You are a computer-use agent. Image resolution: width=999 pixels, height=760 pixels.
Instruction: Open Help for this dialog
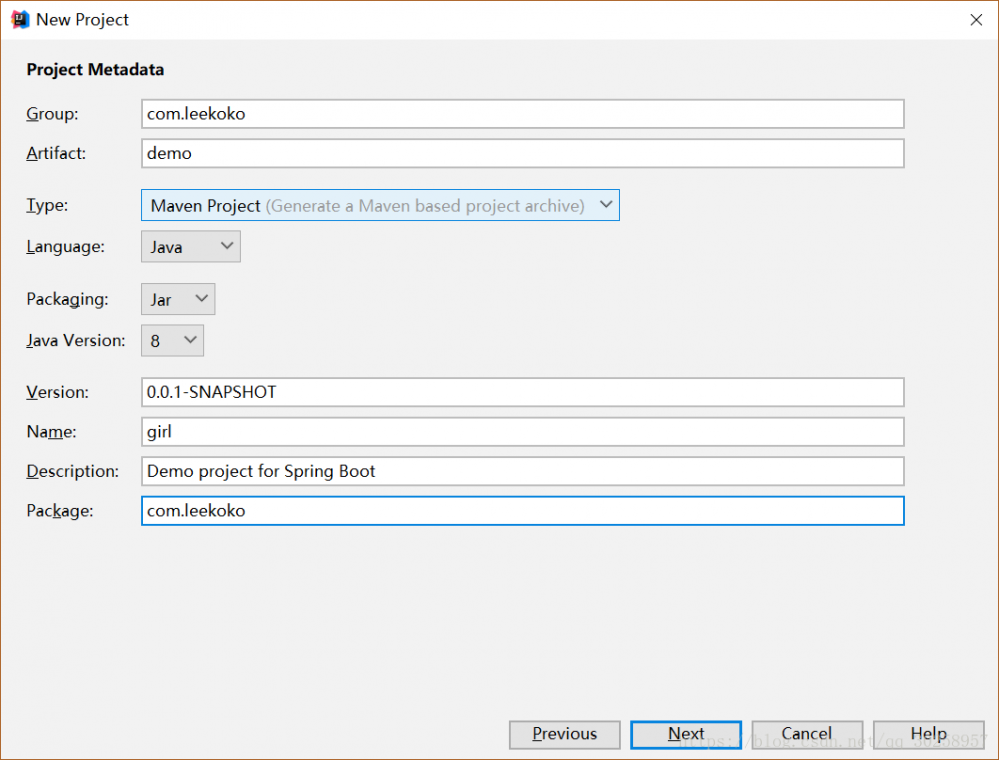coord(927,734)
